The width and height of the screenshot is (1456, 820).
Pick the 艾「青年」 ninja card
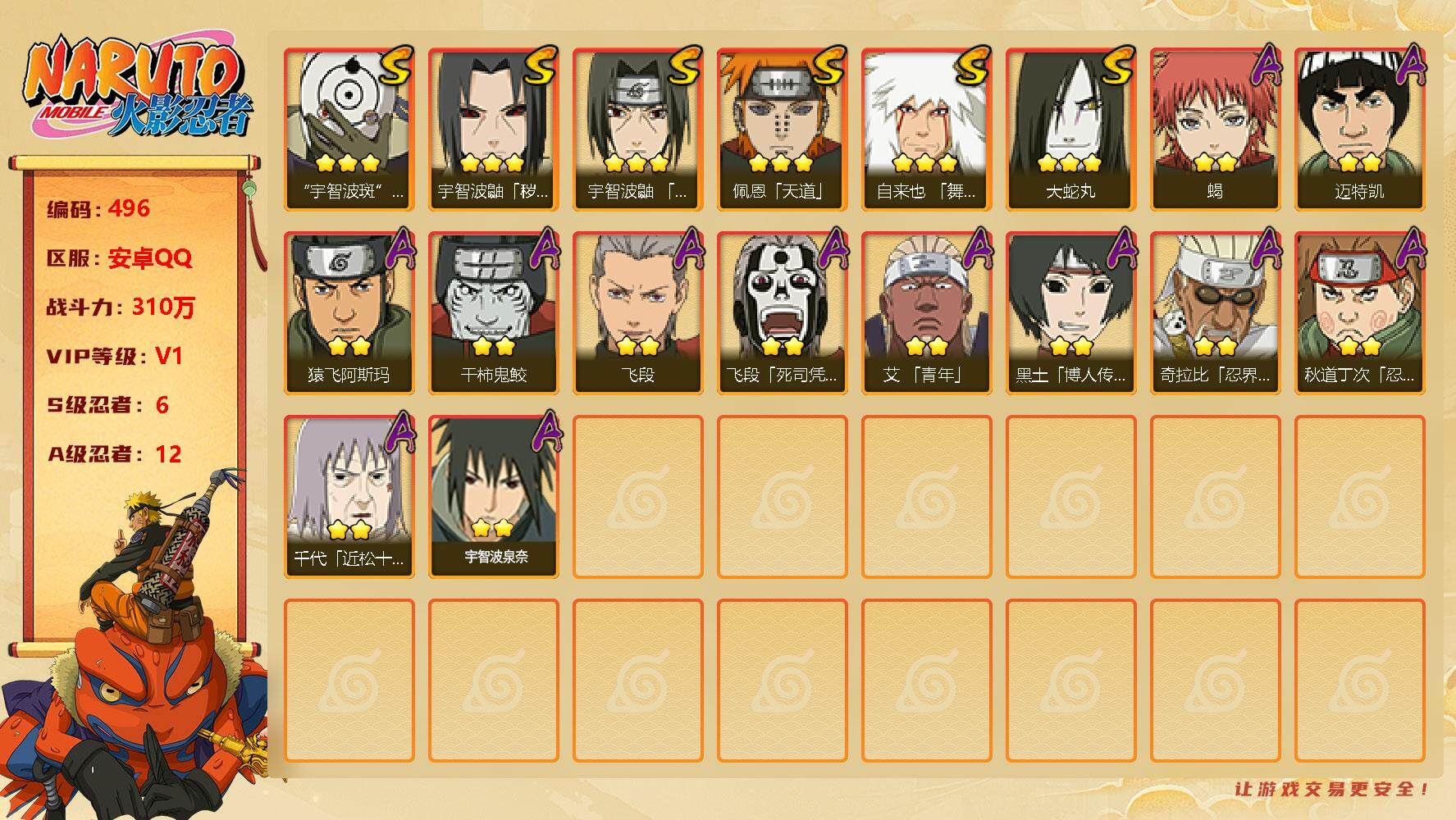click(926, 313)
